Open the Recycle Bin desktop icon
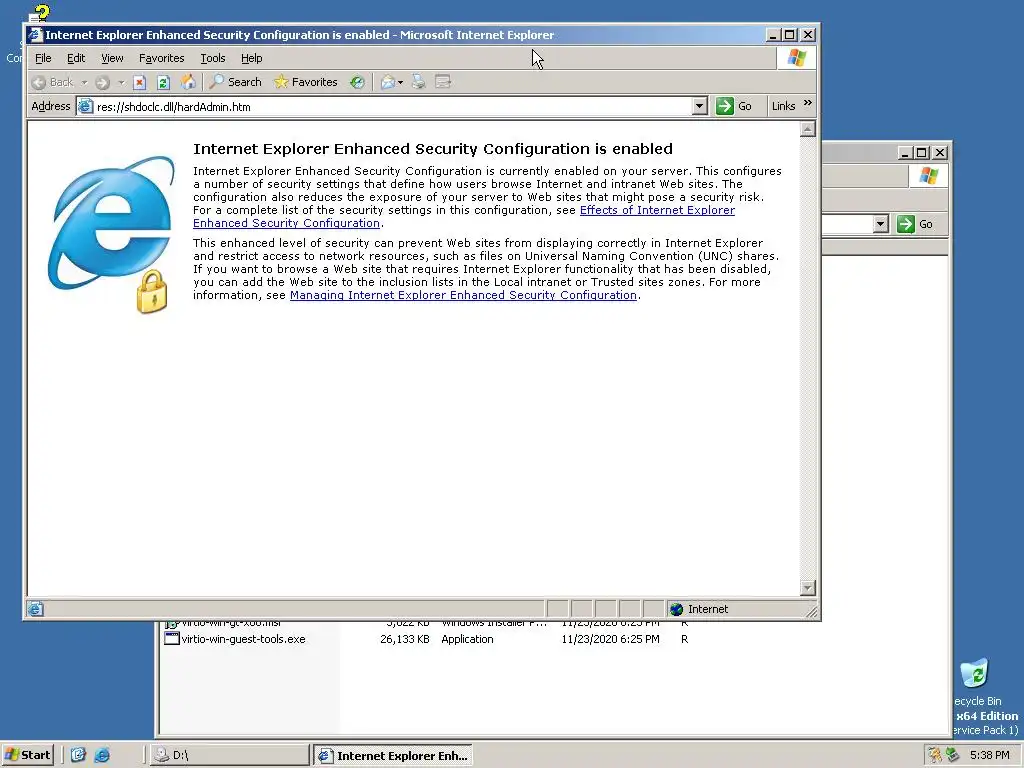 pos(974,673)
